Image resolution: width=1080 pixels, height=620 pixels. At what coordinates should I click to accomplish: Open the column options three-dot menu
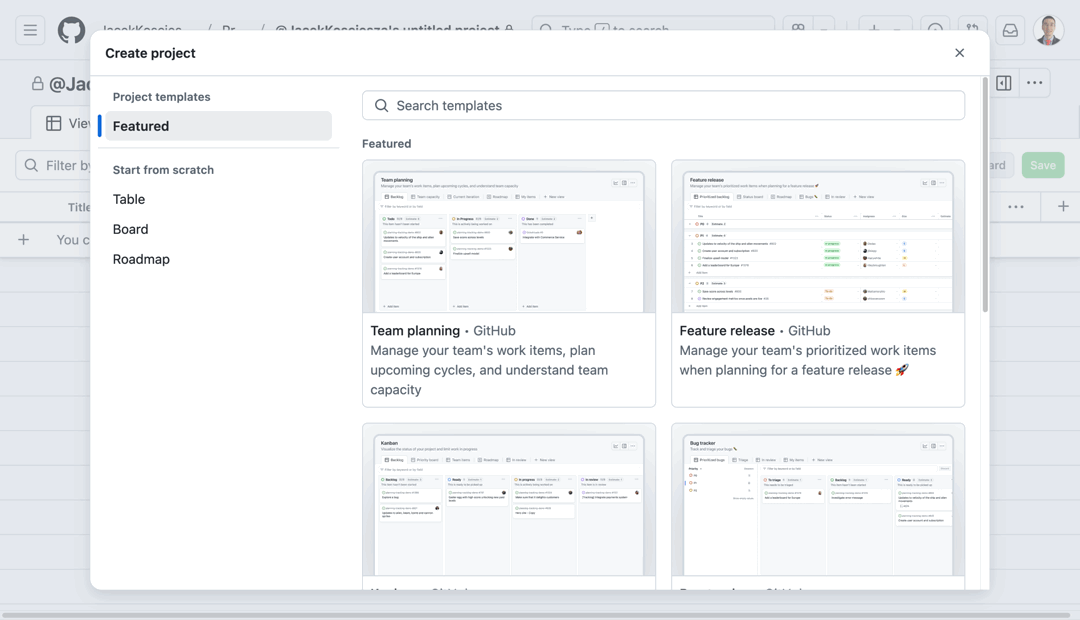click(x=1016, y=207)
